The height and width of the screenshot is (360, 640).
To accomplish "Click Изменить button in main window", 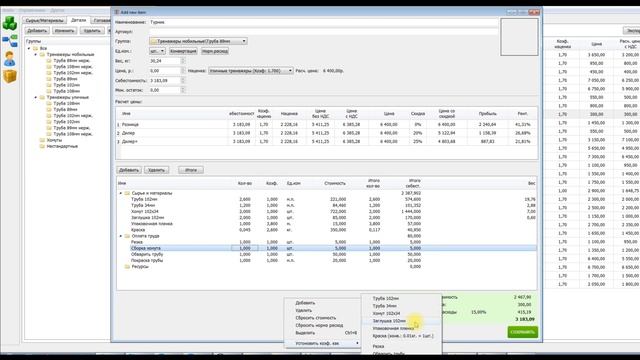I will (64, 31).
